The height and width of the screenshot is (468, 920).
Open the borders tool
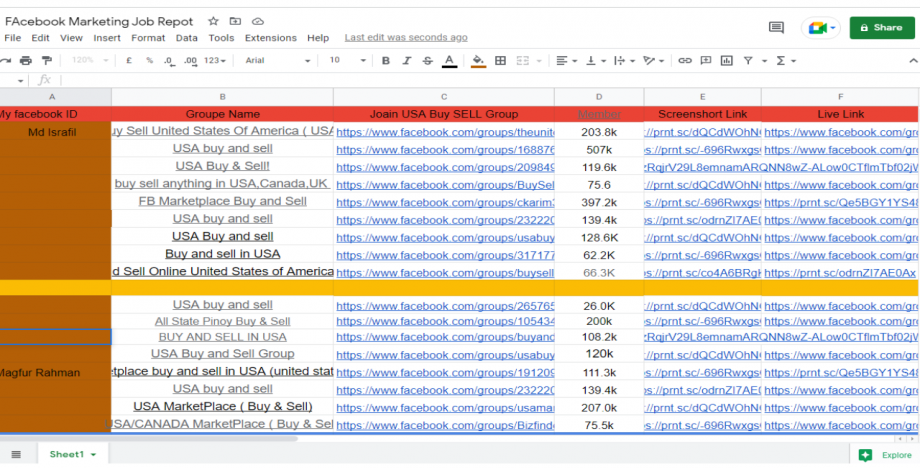(x=501, y=61)
